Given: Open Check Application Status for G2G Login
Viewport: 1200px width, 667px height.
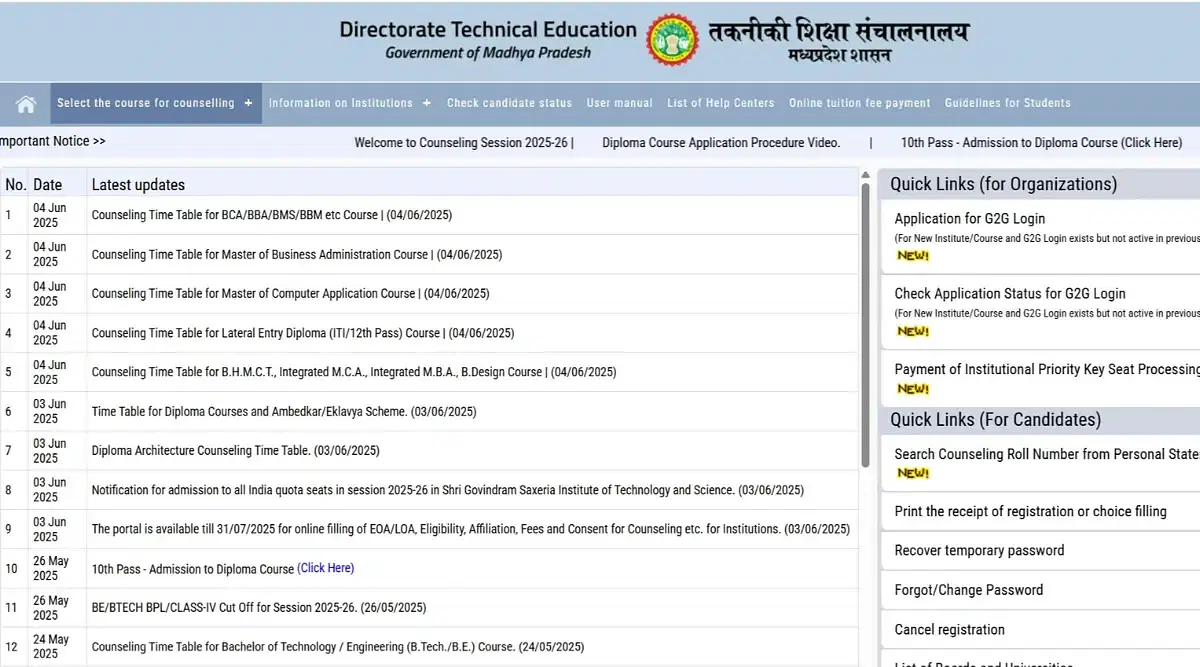Looking at the screenshot, I should 1010,294.
